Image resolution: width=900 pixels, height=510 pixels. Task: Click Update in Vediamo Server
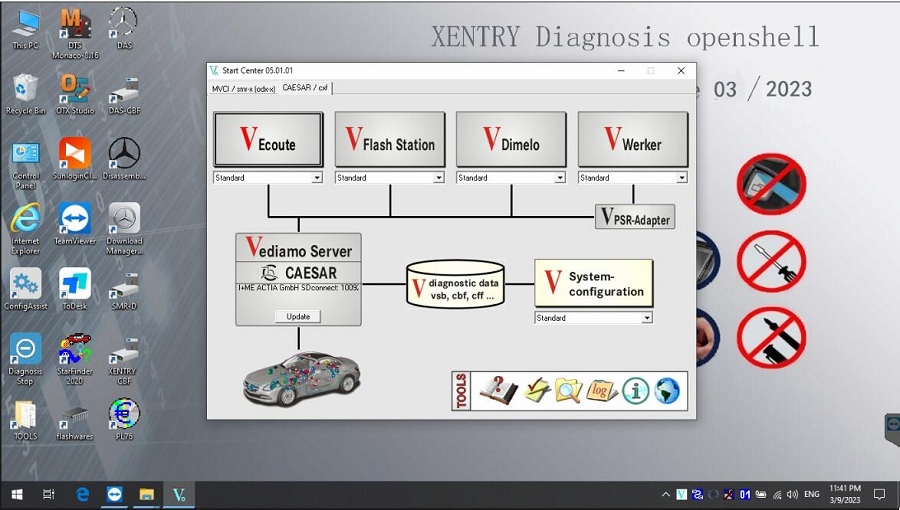click(x=298, y=317)
